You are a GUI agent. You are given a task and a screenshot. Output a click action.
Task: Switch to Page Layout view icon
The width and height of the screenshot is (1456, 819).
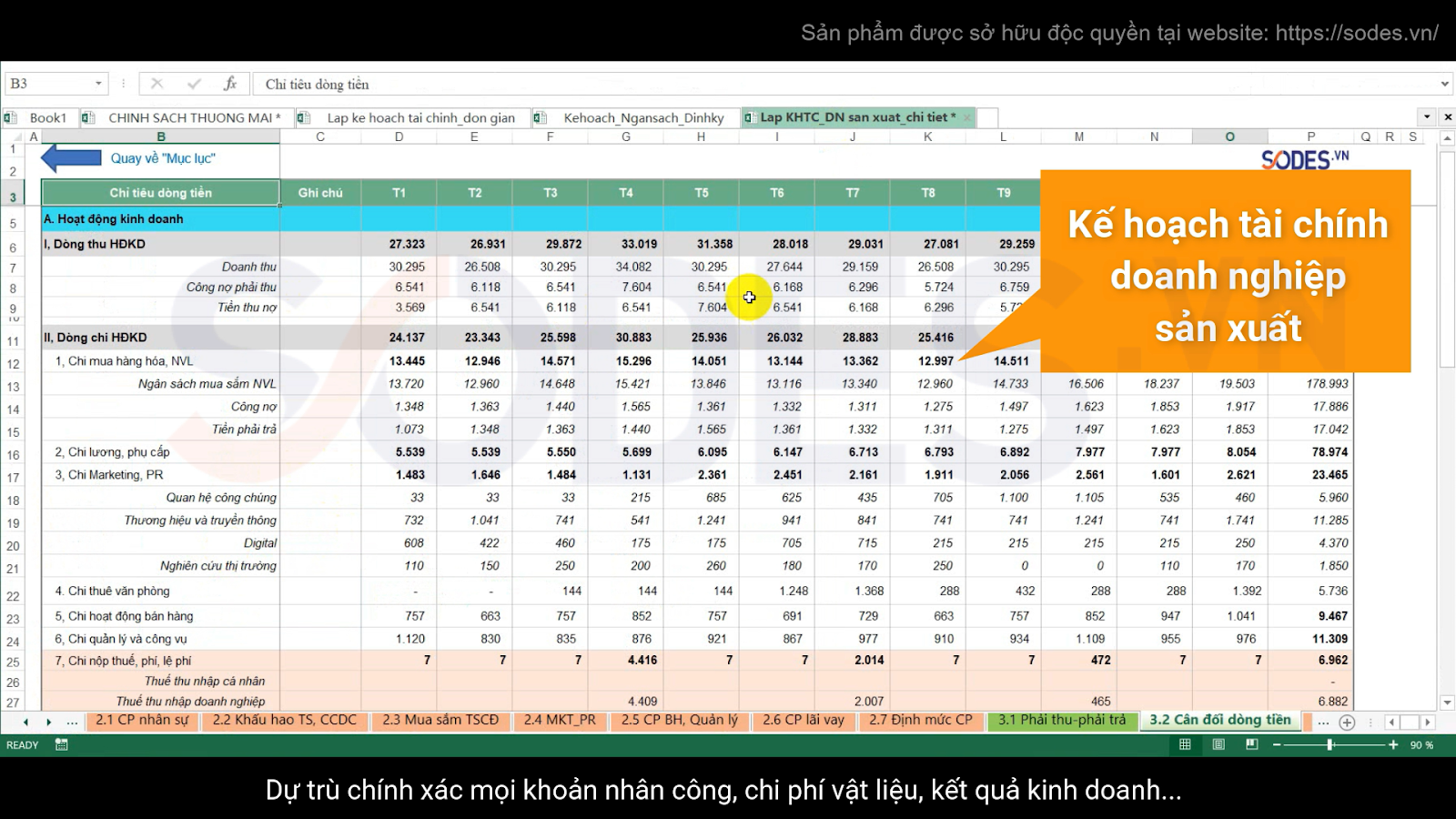1218,744
